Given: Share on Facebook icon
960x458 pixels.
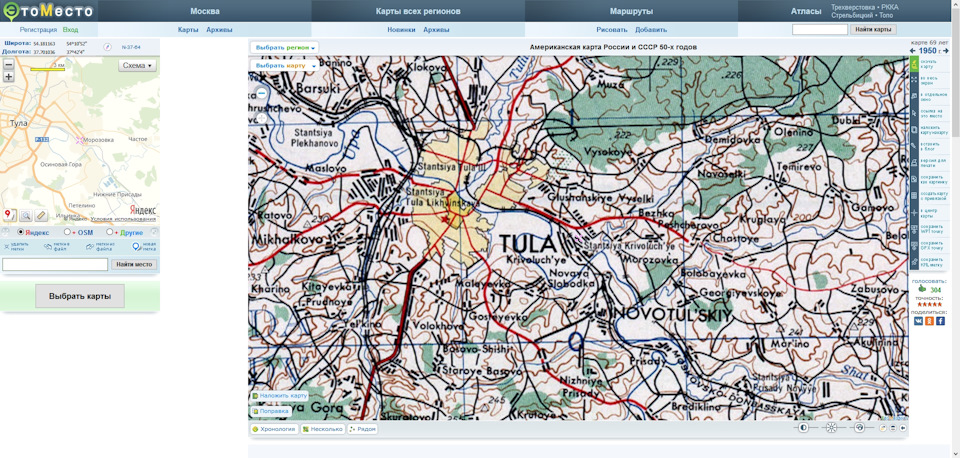Looking at the screenshot, I should tap(940, 321).
